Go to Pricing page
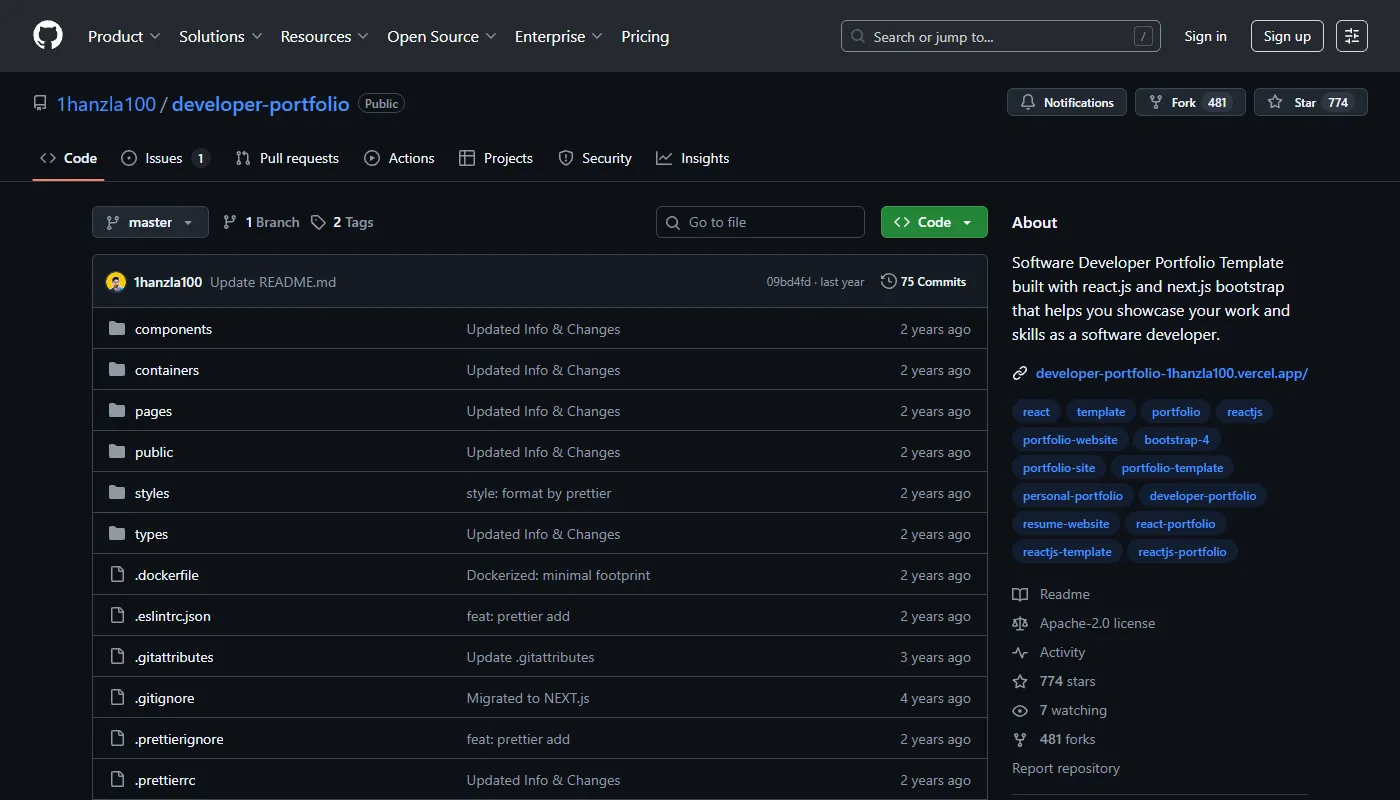1400x800 pixels. (x=645, y=36)
